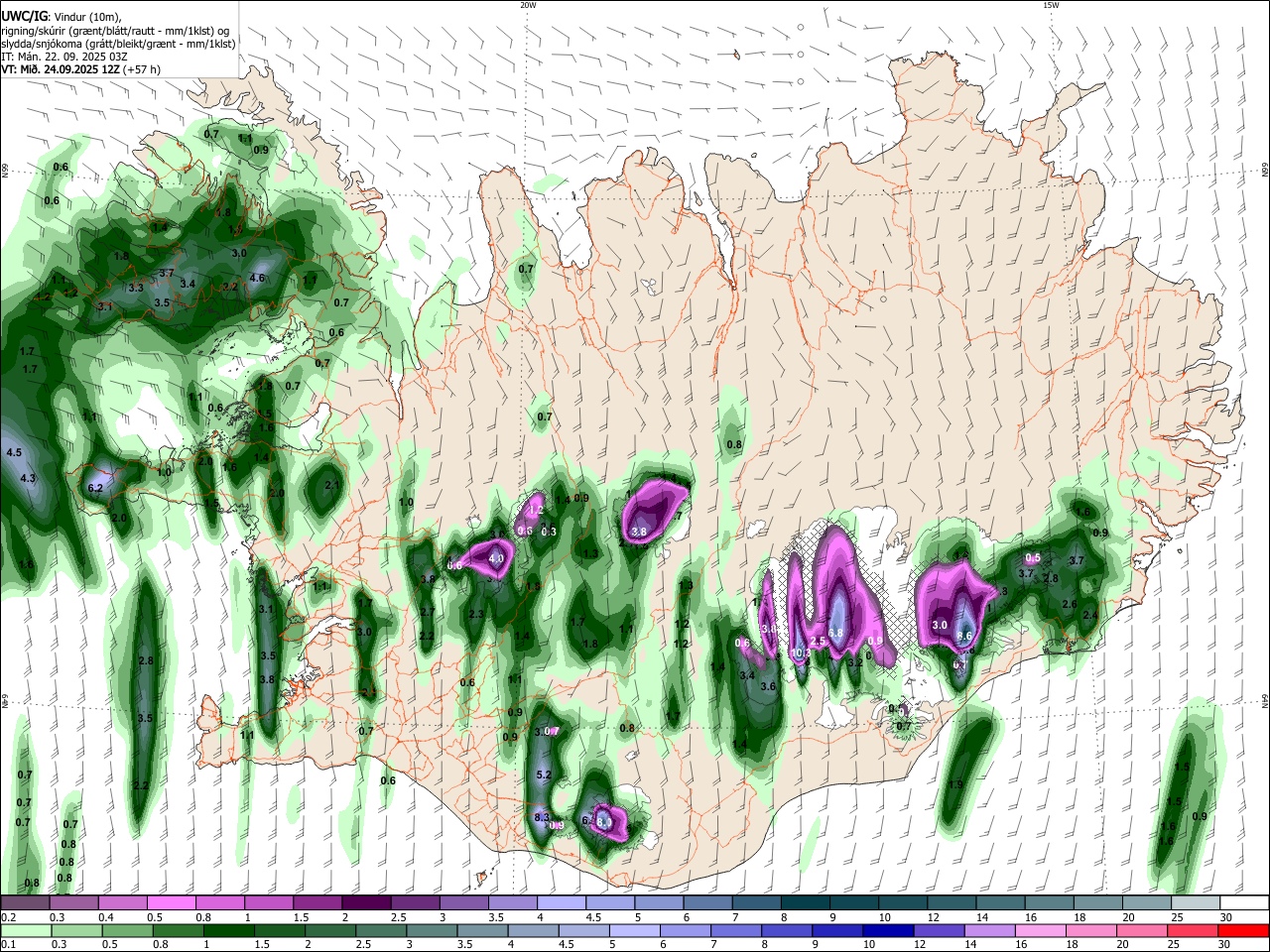
Task: Click the '4.6' precipitation value
Action: pyautogui.click(x=257, y=279)
